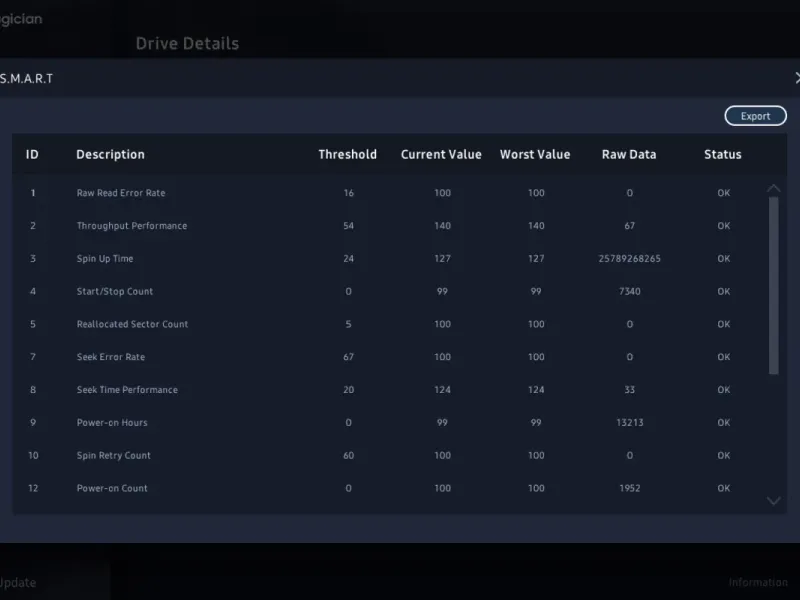Click the S.M.A.R.T table scrollbar thumb

[773, 286]
